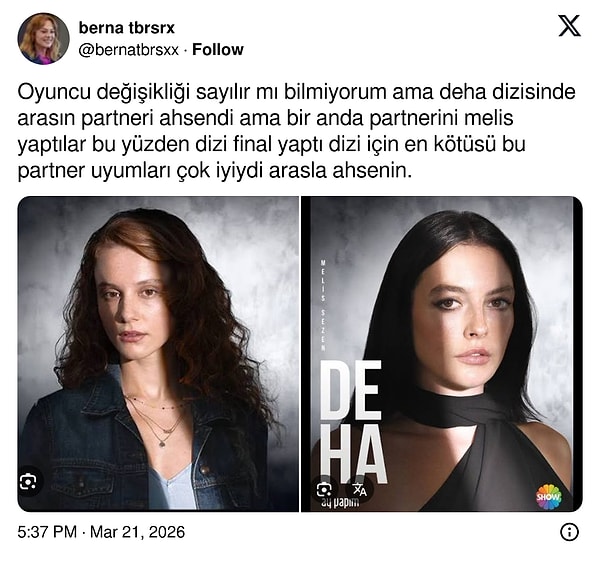Tap the lens search icon on DEHA poster
The width and height of the screenshot is (600, 562).
coord(324,489)
